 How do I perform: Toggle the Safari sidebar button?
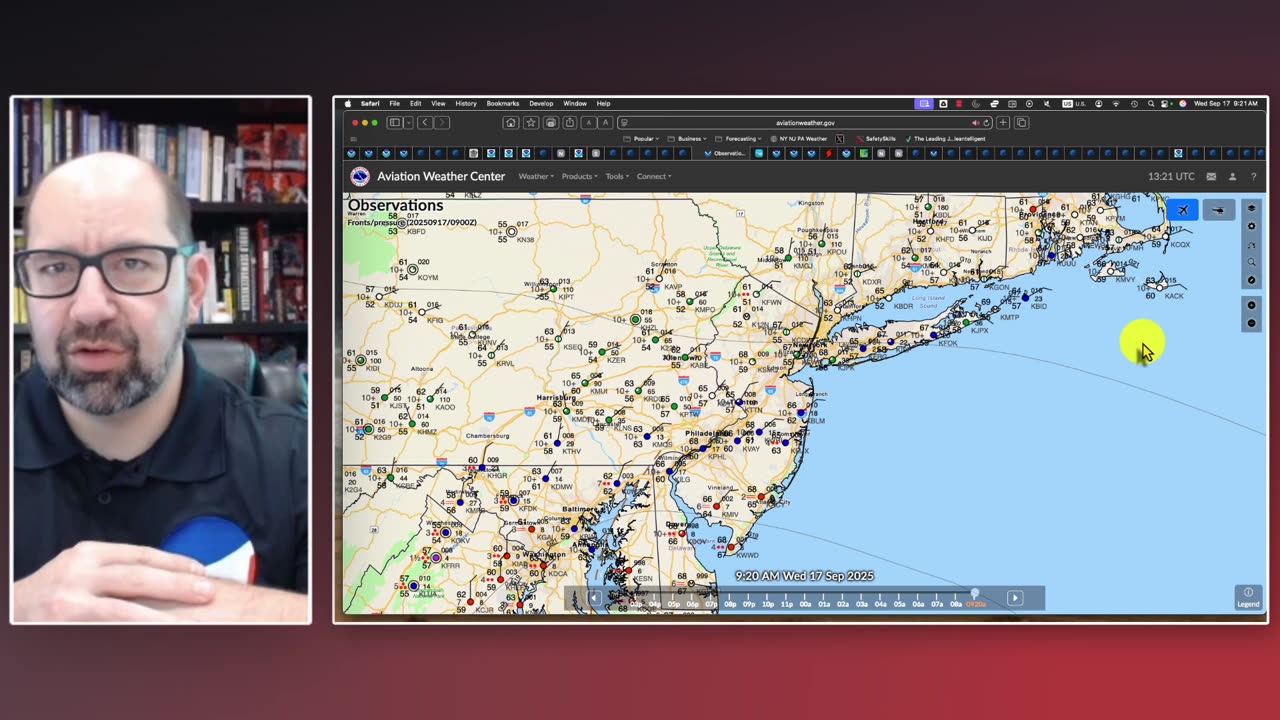coord(395,123)
